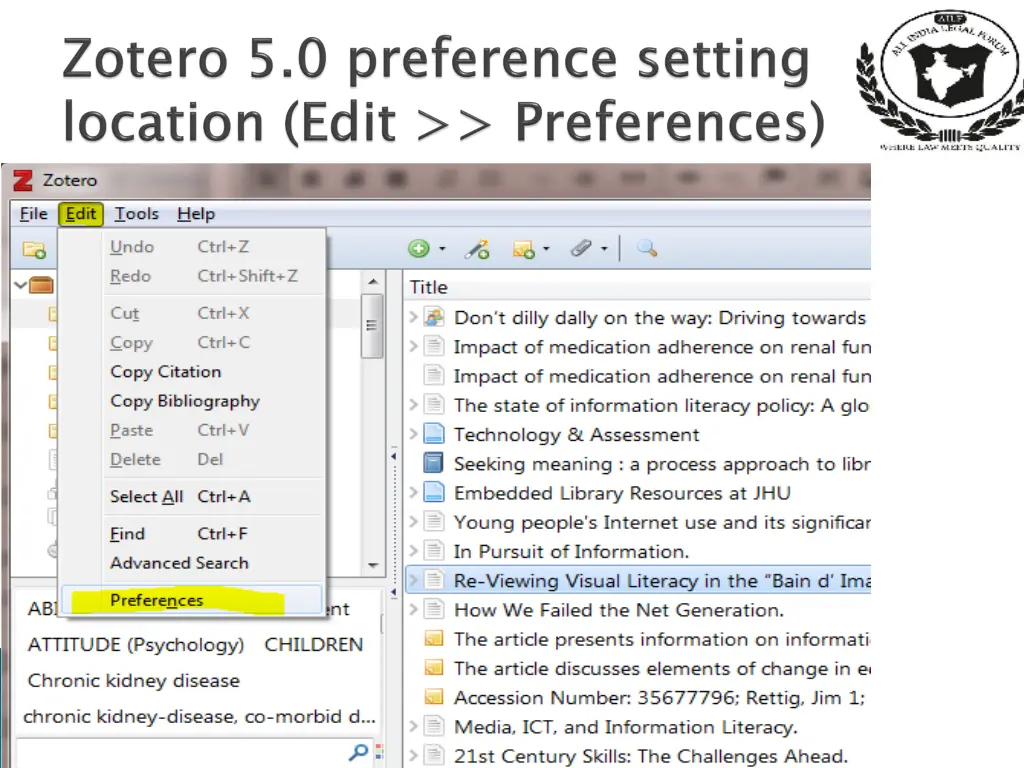Click the collections pane scroll-down arrow
This screenshot has width=1024, height=768.
373,565
